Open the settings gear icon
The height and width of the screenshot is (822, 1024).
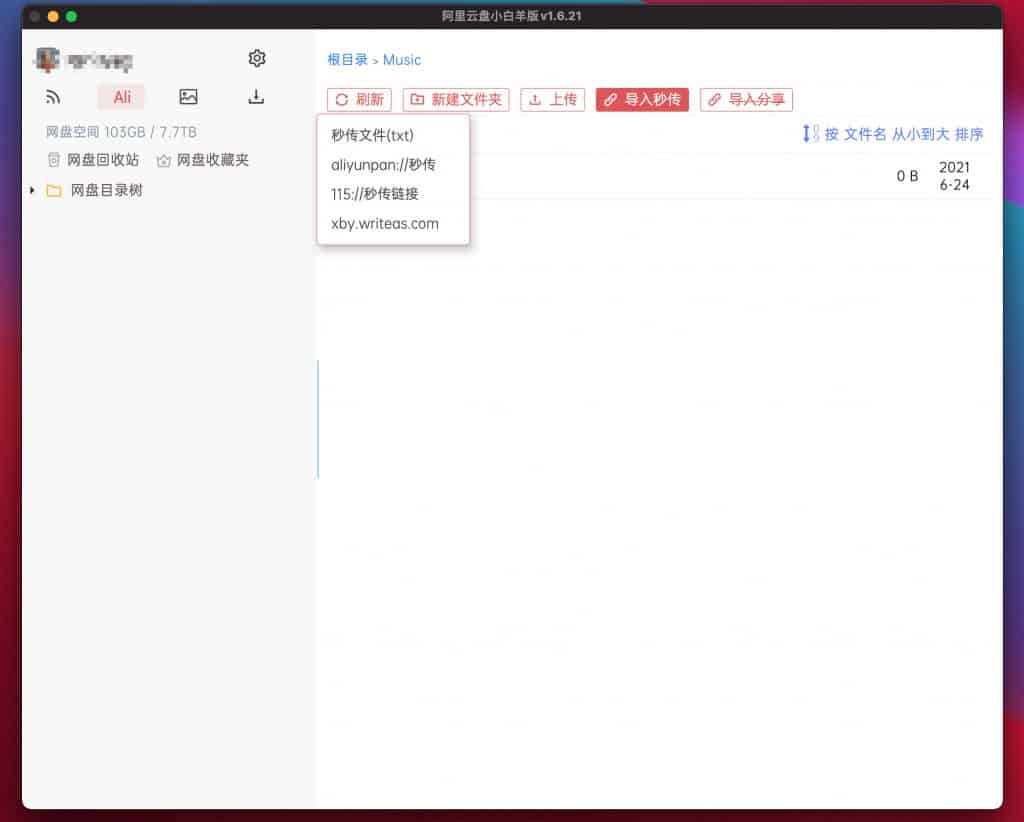point(256,58)
